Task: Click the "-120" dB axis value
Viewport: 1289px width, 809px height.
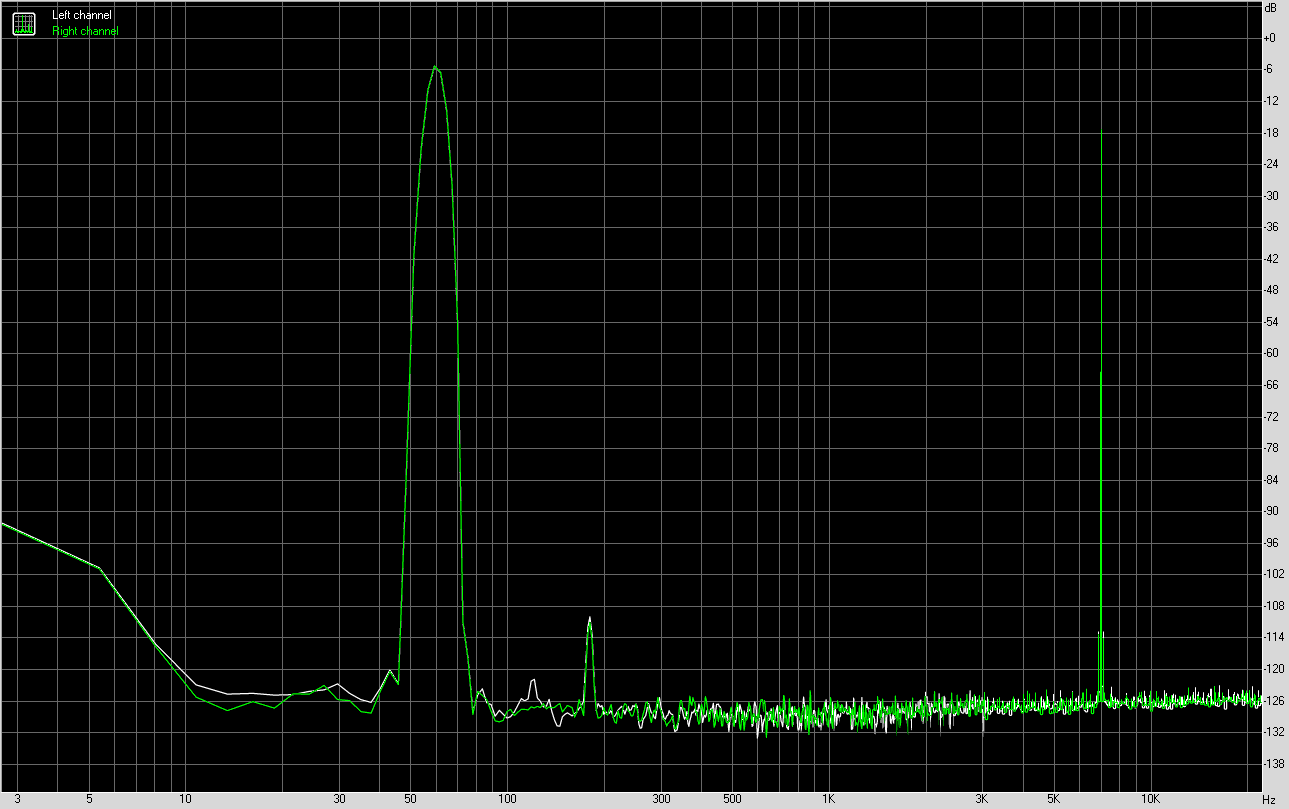Action: (1274, 668)
